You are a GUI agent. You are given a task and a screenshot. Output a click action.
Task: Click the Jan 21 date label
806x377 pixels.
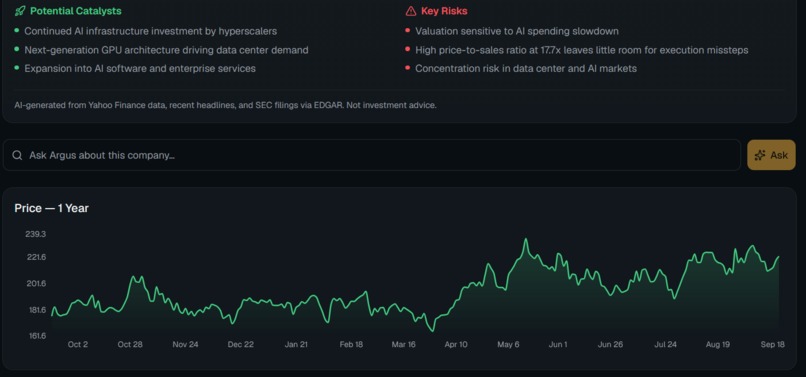[x=296, y=345]
